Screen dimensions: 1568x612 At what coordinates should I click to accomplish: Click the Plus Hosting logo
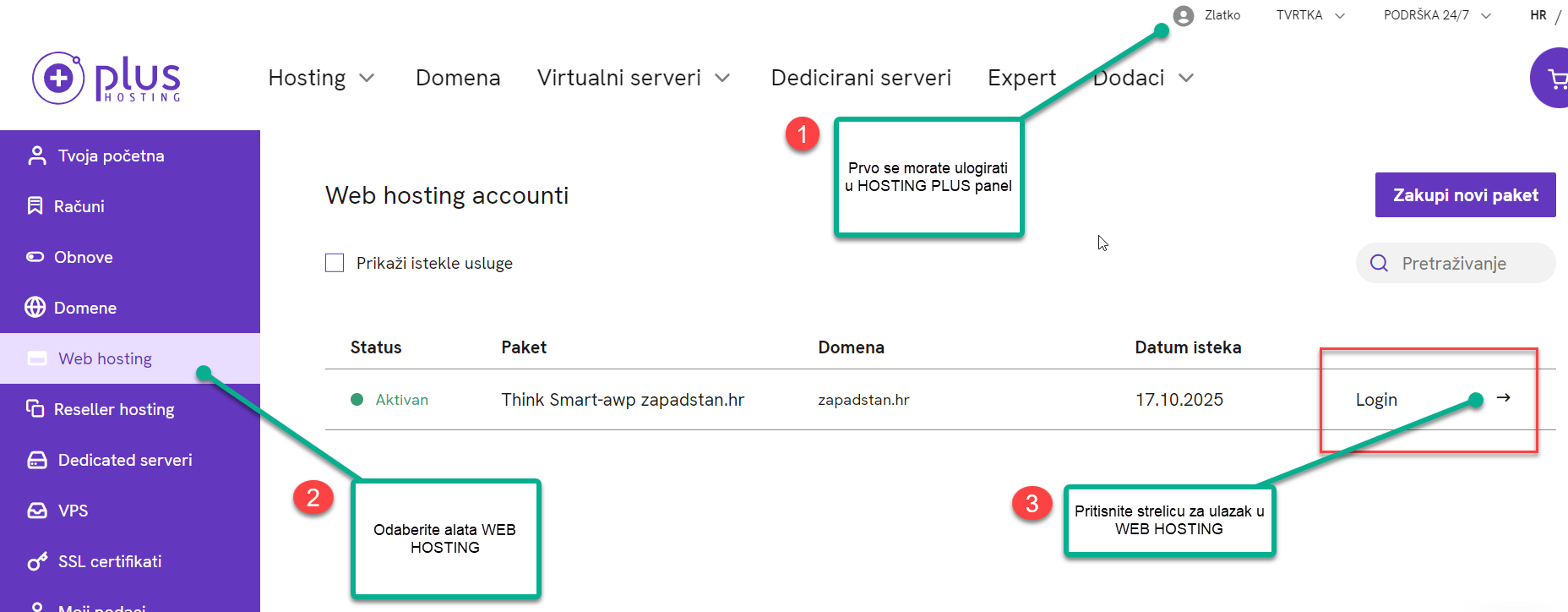point(106,79)
